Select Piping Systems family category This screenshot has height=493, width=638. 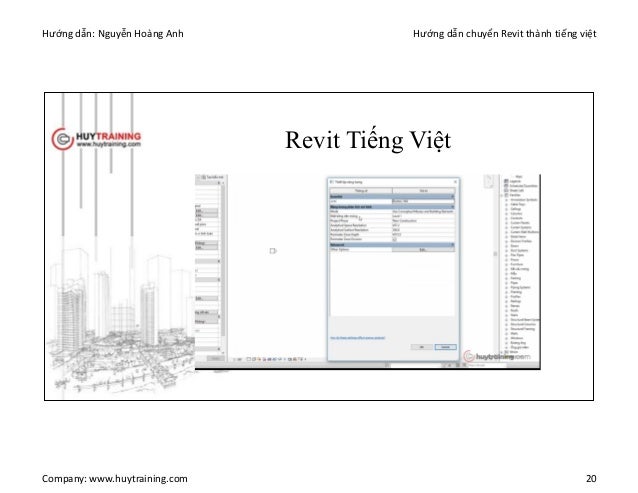521,287
